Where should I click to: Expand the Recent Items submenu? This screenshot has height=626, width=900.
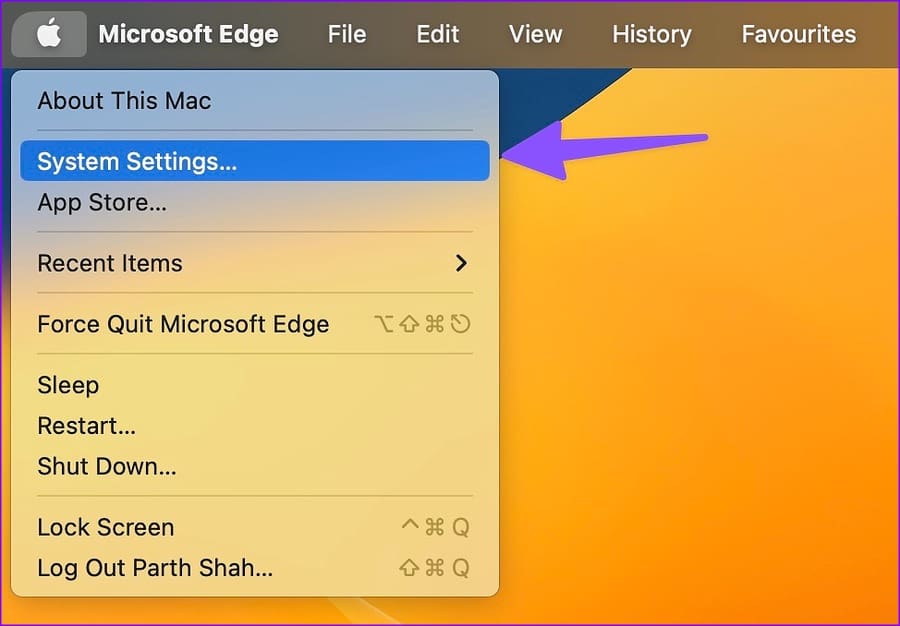pyautogui.click(x=255, y=263)
